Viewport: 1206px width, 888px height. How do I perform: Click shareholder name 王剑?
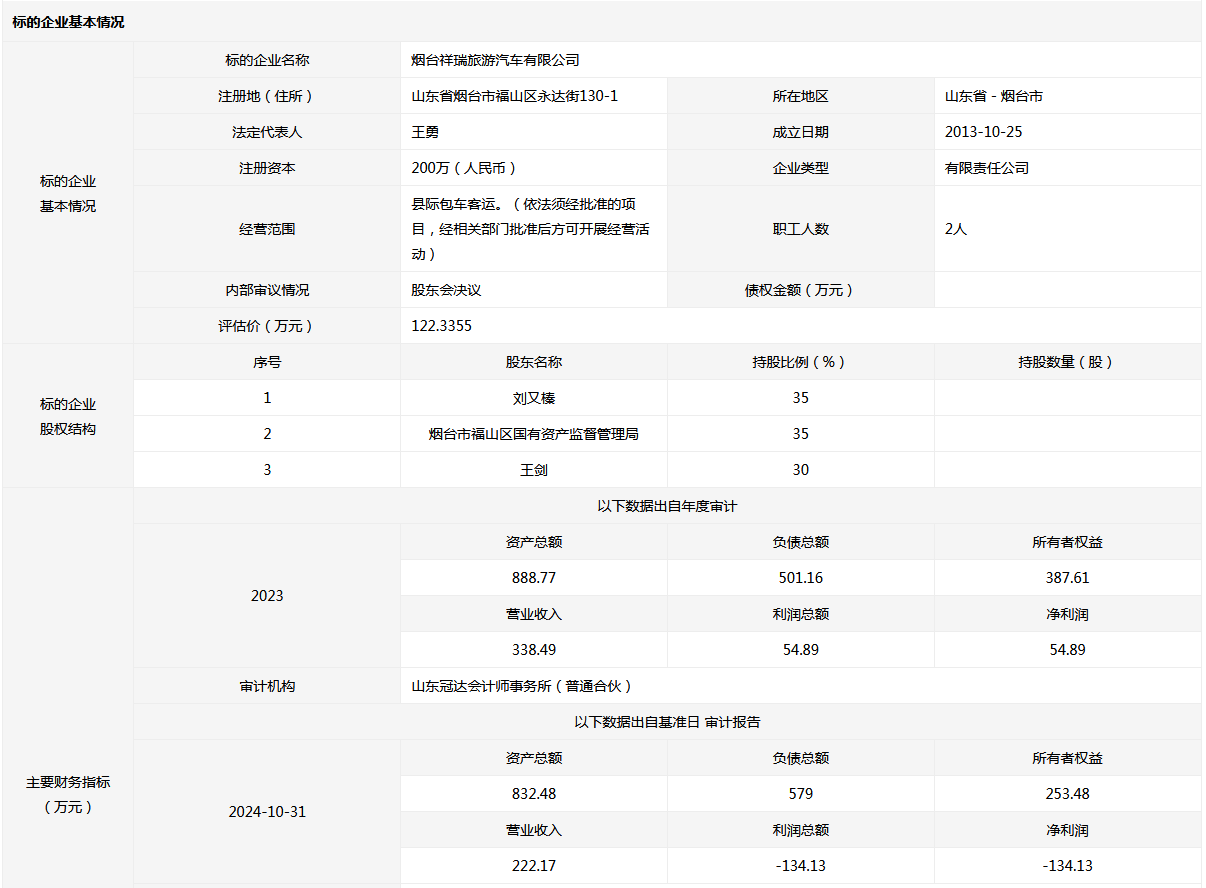533,470
